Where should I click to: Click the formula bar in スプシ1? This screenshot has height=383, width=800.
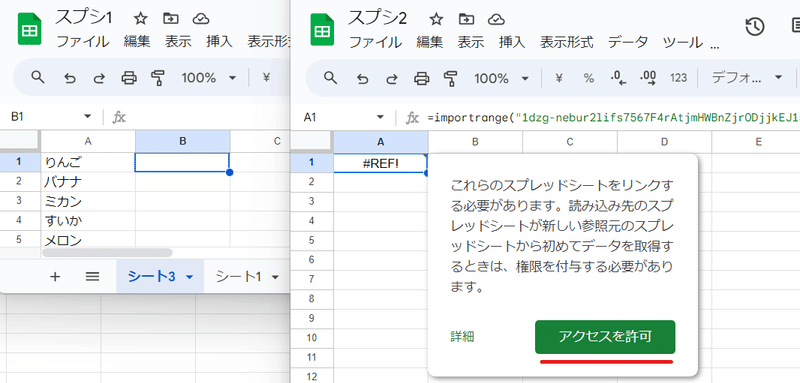click(x=207, y=117)
